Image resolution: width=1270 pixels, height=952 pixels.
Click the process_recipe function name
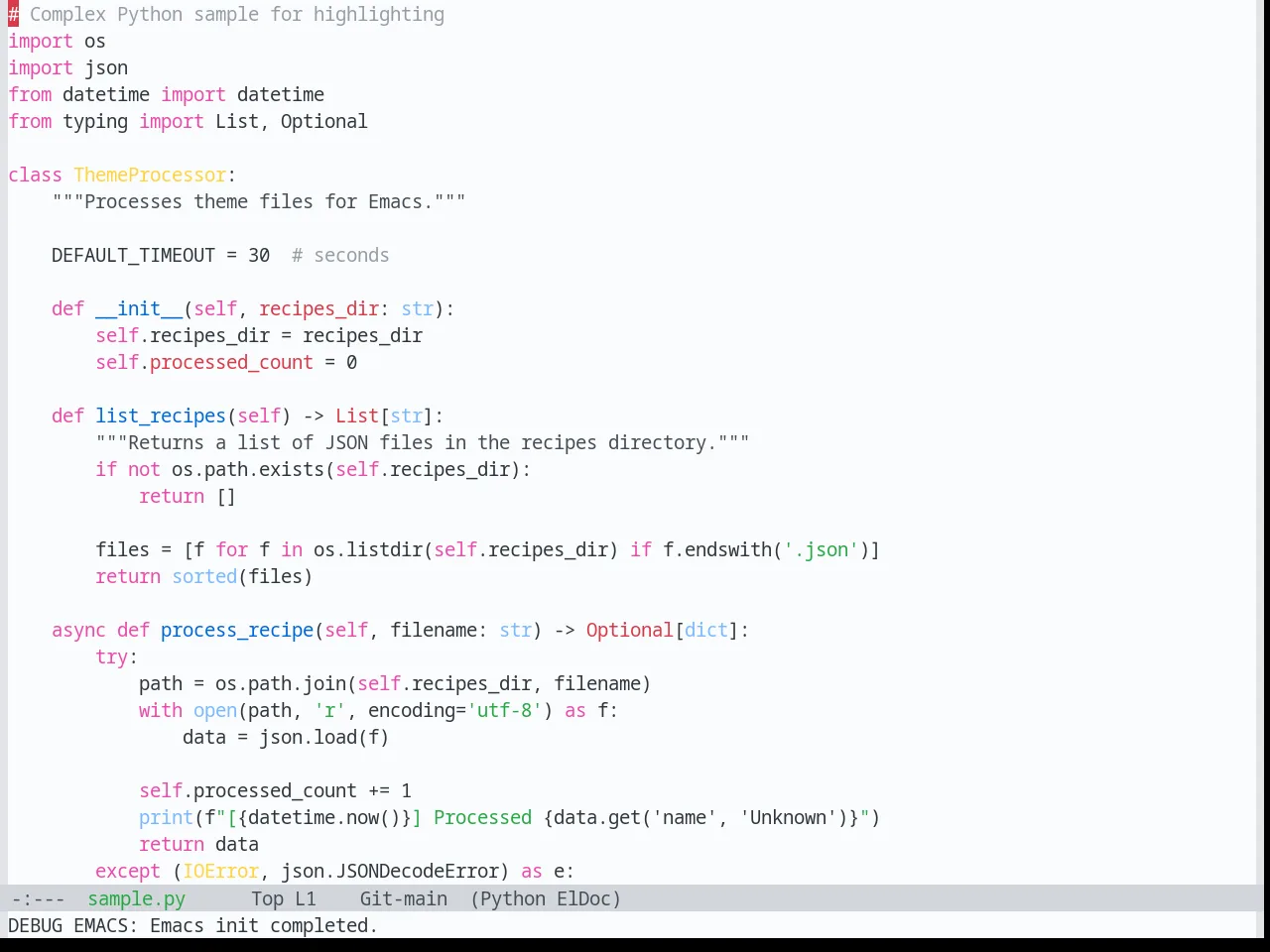pos(237,630)
